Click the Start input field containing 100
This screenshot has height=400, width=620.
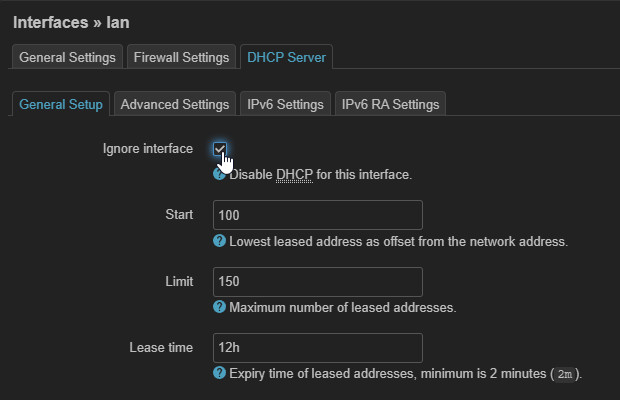317,215
